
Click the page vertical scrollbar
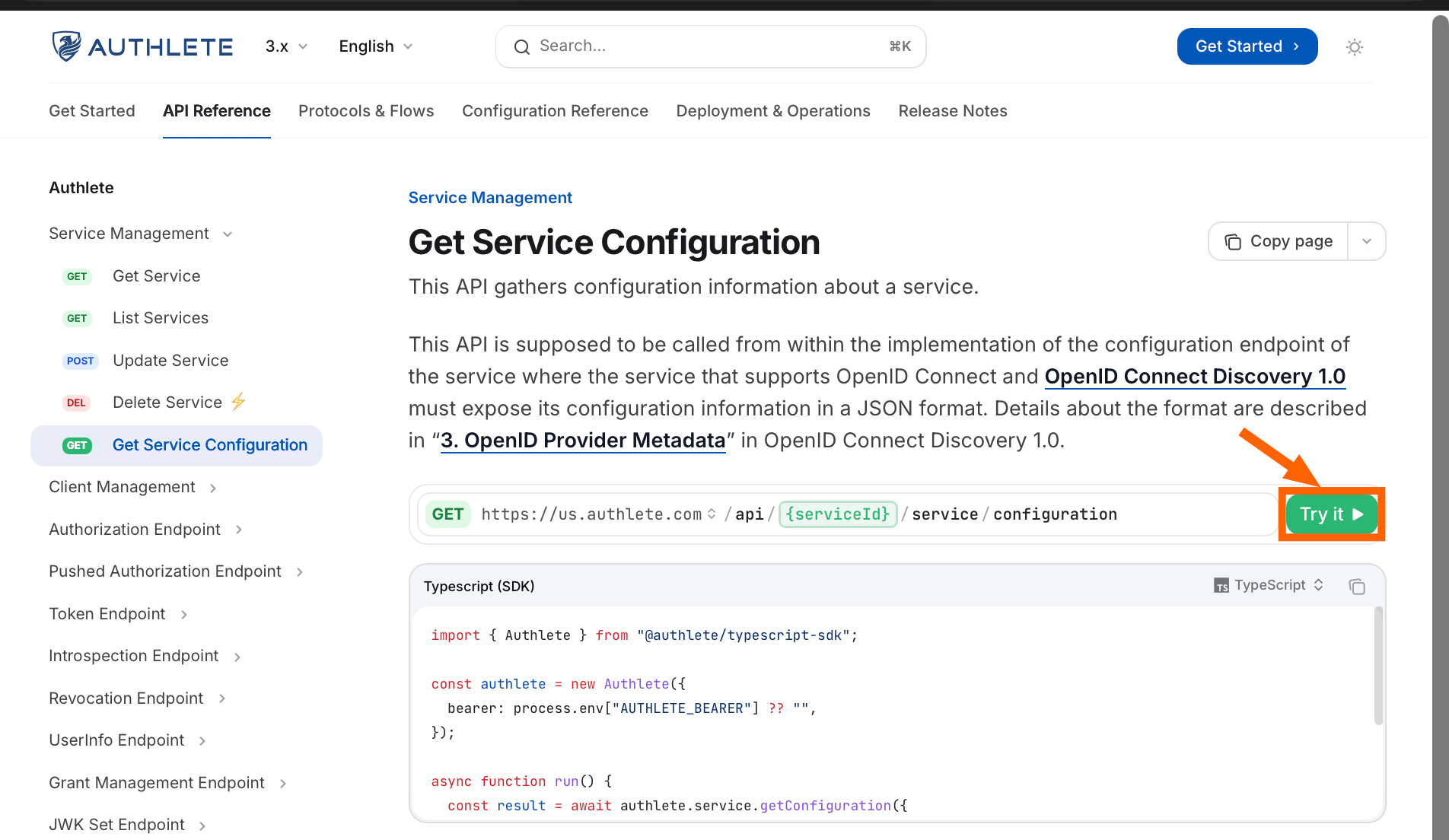pos(1440,426)
